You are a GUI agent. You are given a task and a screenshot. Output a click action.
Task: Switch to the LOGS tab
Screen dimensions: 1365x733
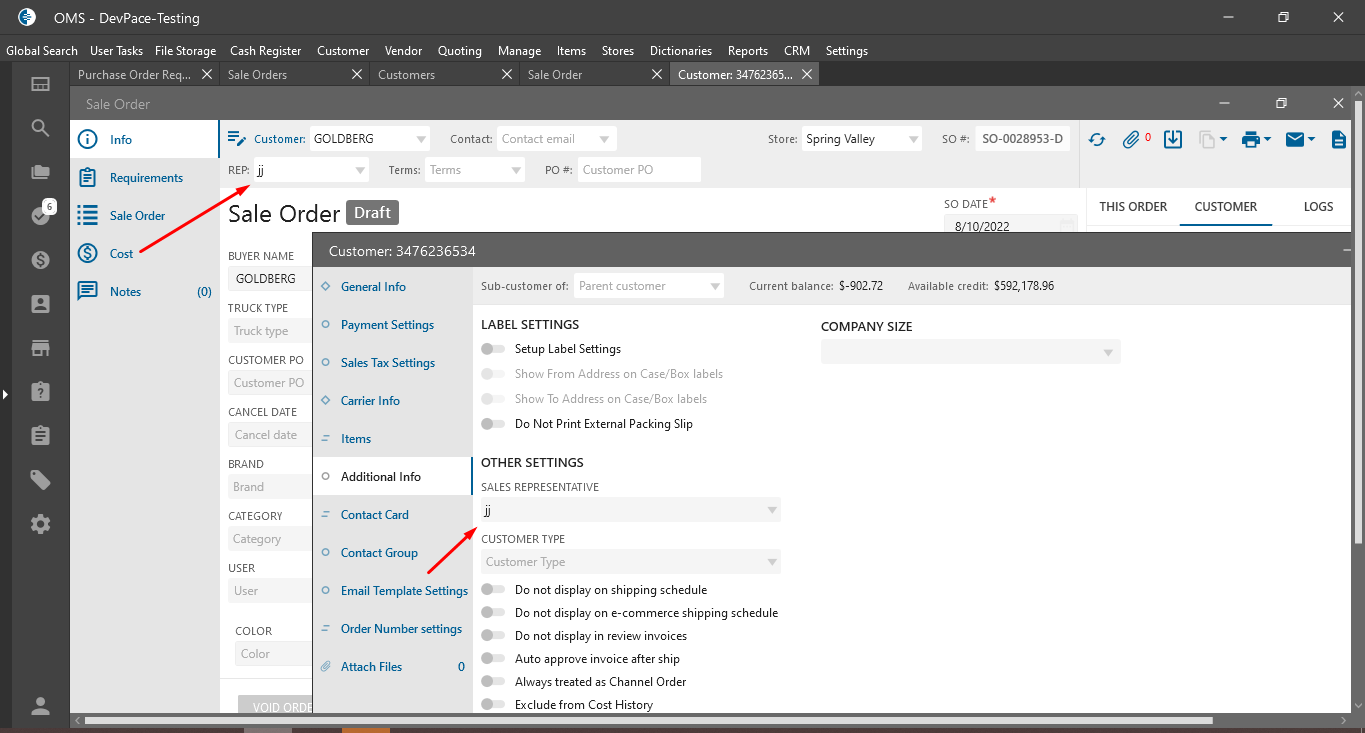pos(1318,207)
